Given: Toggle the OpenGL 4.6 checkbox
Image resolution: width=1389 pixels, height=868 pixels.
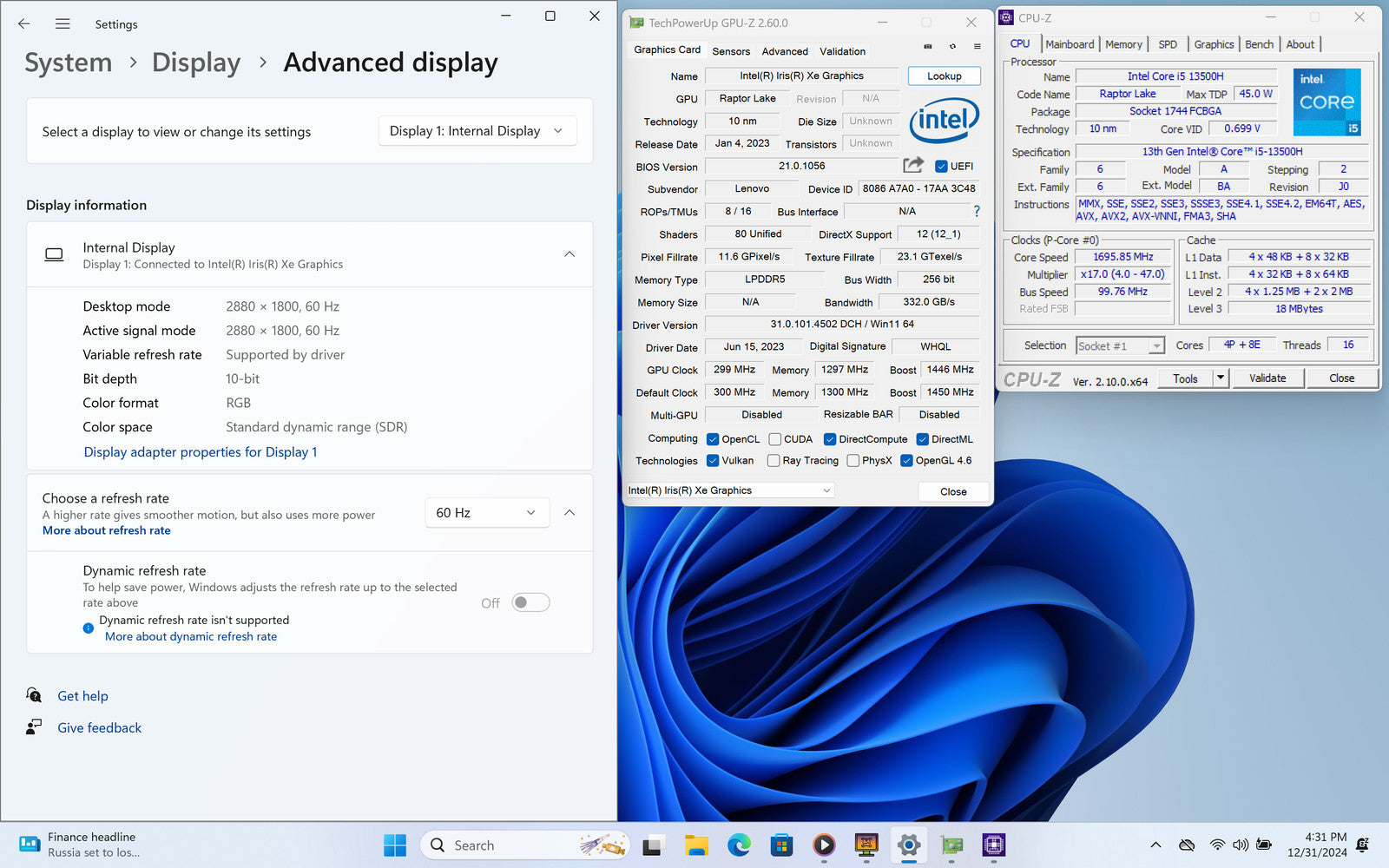Looking at the screenshot, I should point(906,461).
